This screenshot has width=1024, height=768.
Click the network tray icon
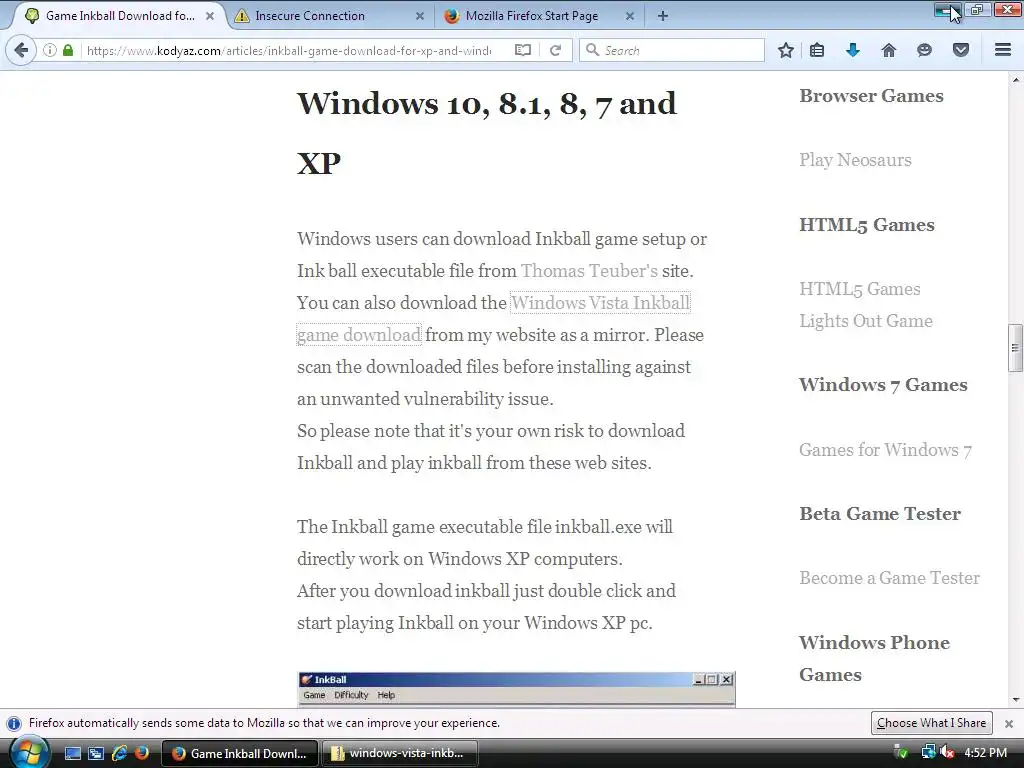click(928, 752)
